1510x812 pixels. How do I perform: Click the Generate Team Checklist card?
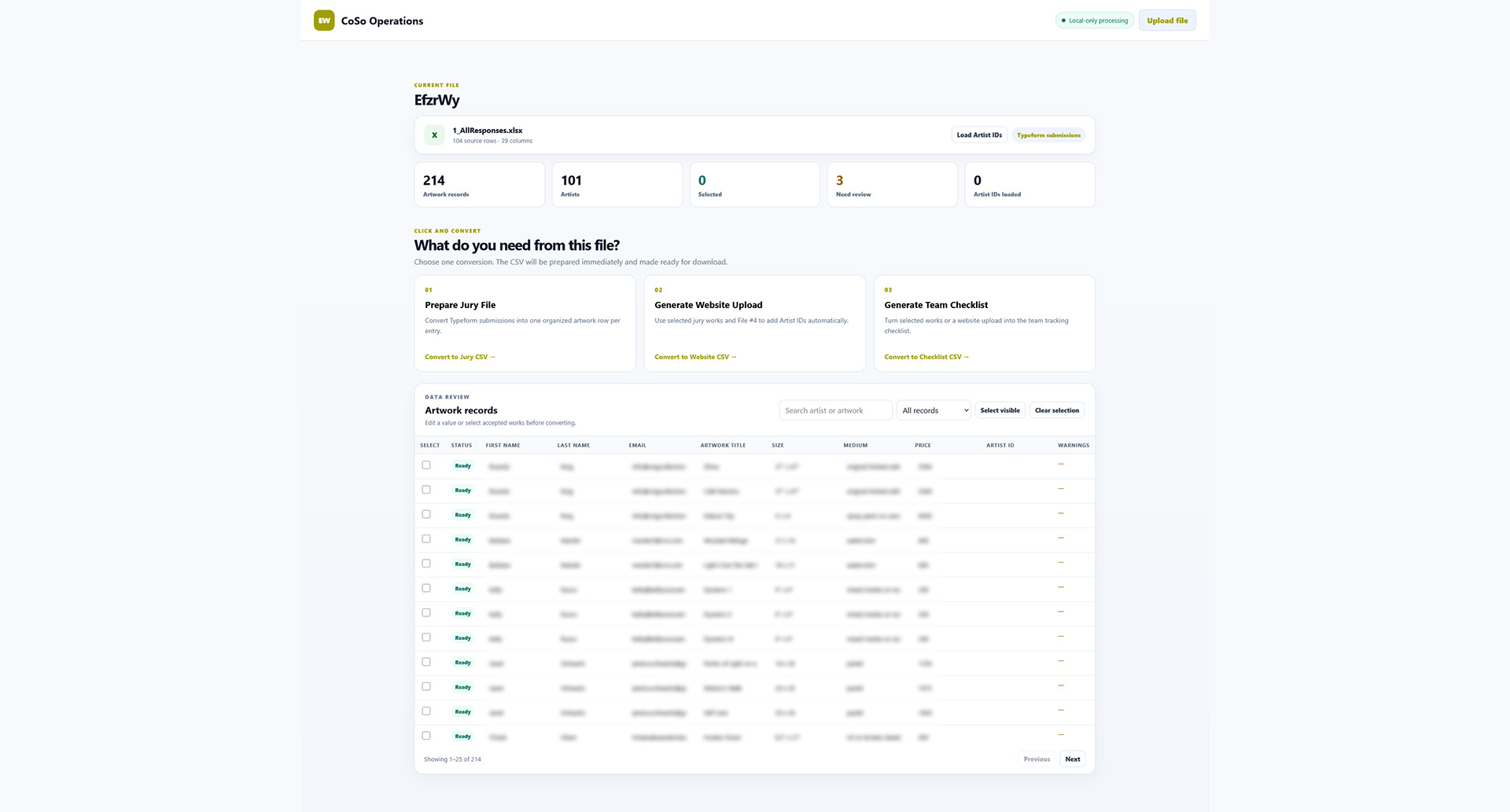(985, 323)
